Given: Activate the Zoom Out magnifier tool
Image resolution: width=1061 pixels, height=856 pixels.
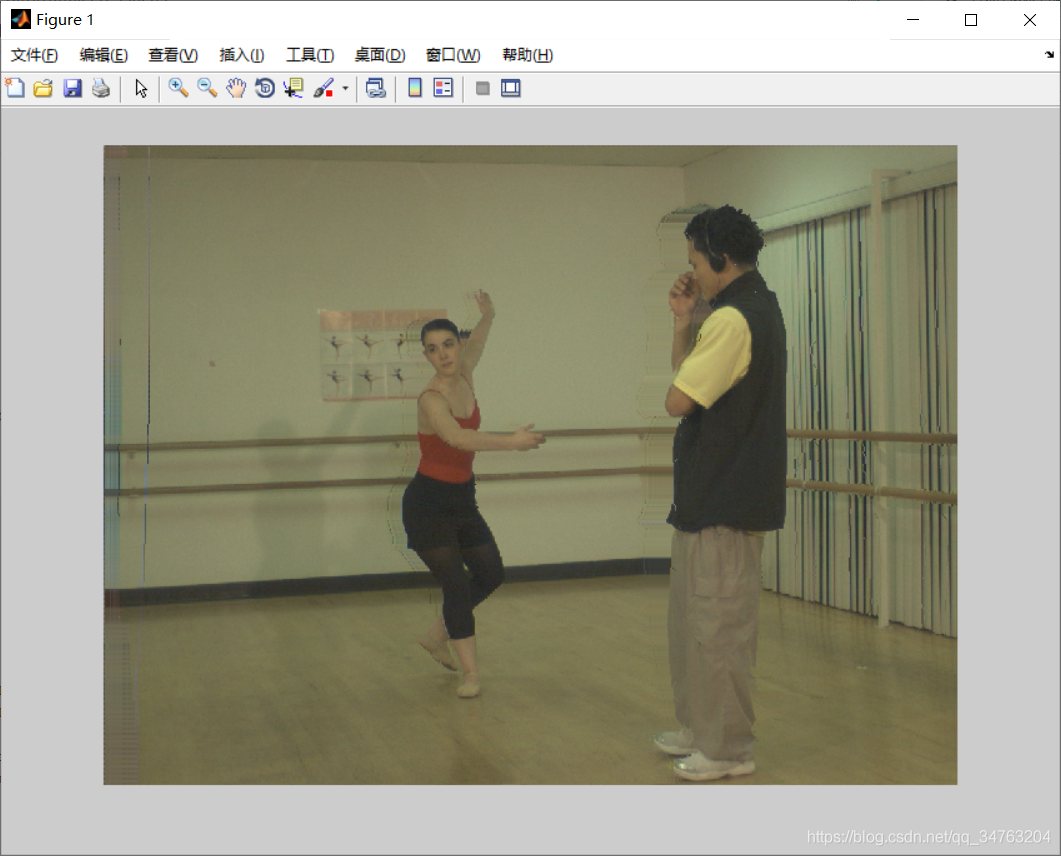Looking at the screenshot, I should [x=207, y=88].
